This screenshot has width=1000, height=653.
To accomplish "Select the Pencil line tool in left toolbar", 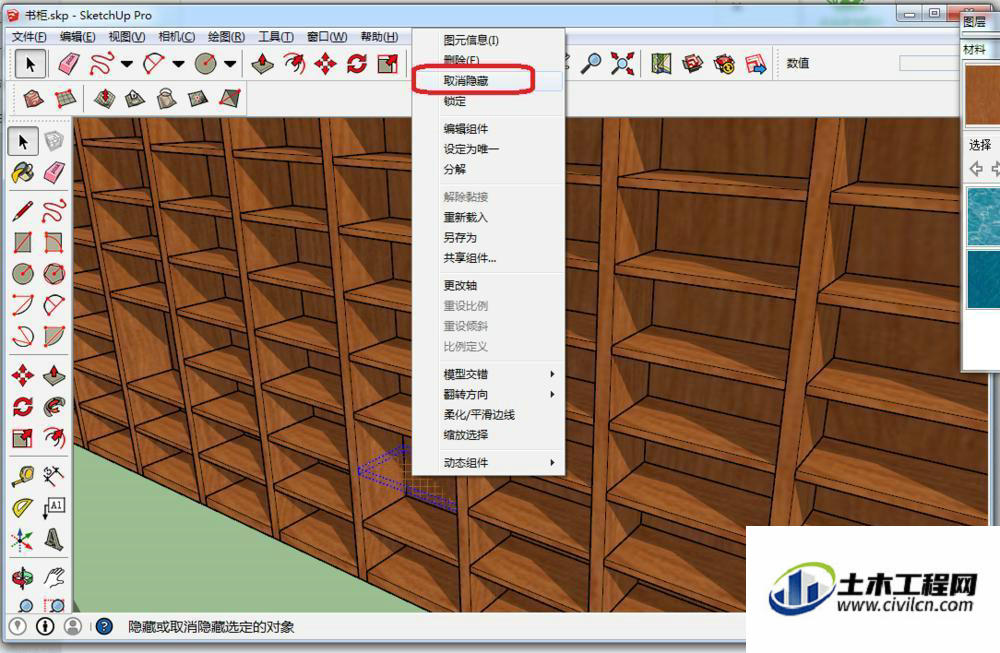I will (23, 211).
